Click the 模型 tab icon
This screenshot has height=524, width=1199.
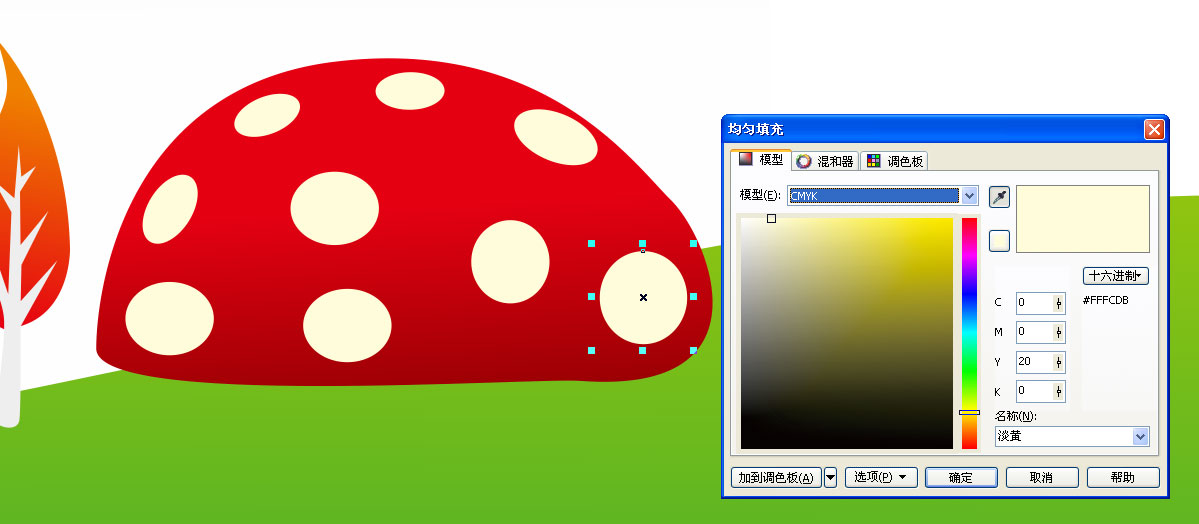[x=746, y=159]
